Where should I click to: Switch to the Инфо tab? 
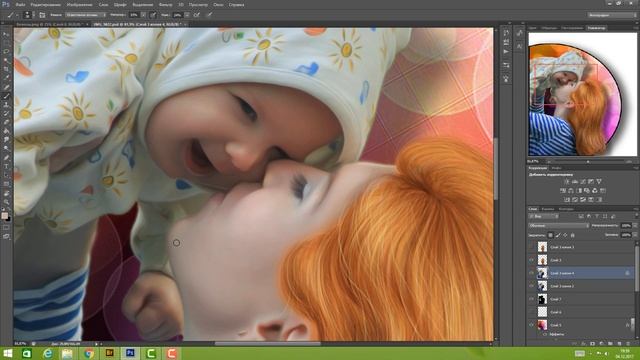coord(556,168)
